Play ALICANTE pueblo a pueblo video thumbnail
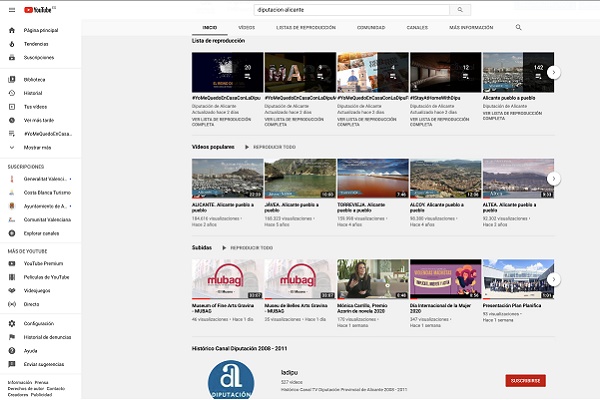This screenshot has width=600, height=400. click(227, 178)
